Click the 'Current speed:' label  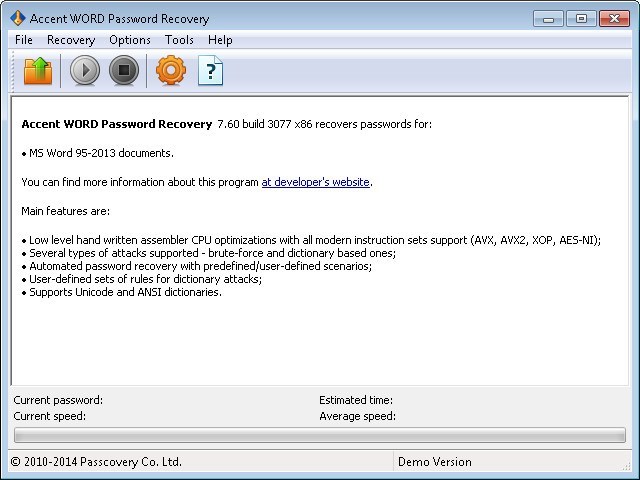click(x=49, y=416)
